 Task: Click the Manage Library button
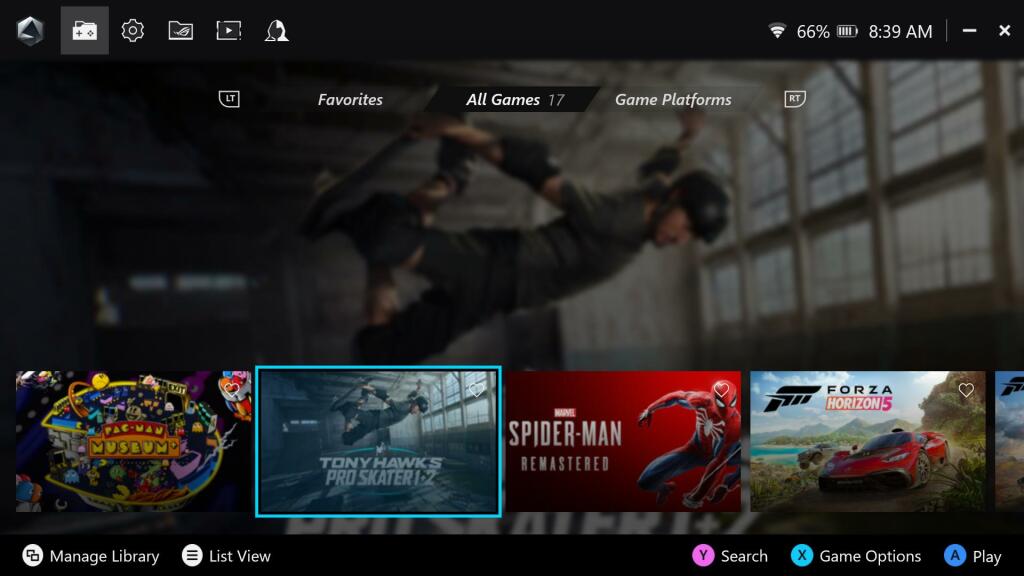[x=91, y=556]
